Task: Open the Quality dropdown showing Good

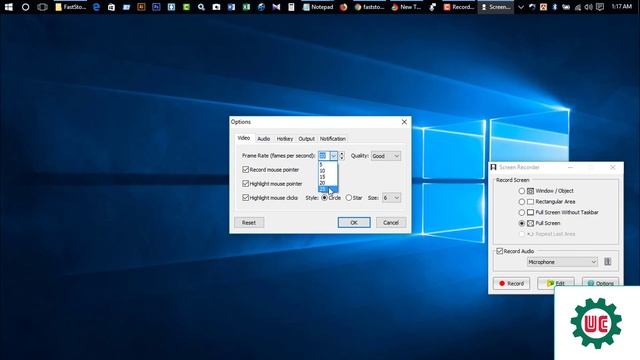Action: 385,156
